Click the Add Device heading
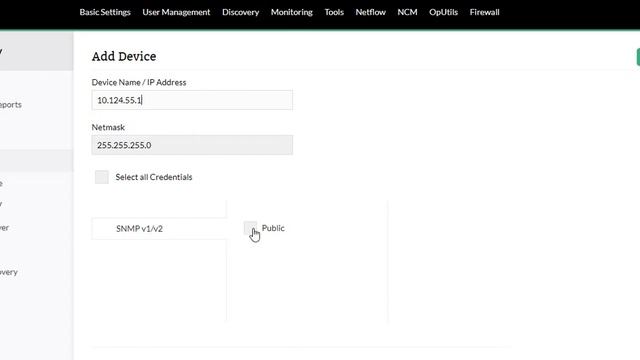The height and width of the screenshot is (360, 640). 124,56
